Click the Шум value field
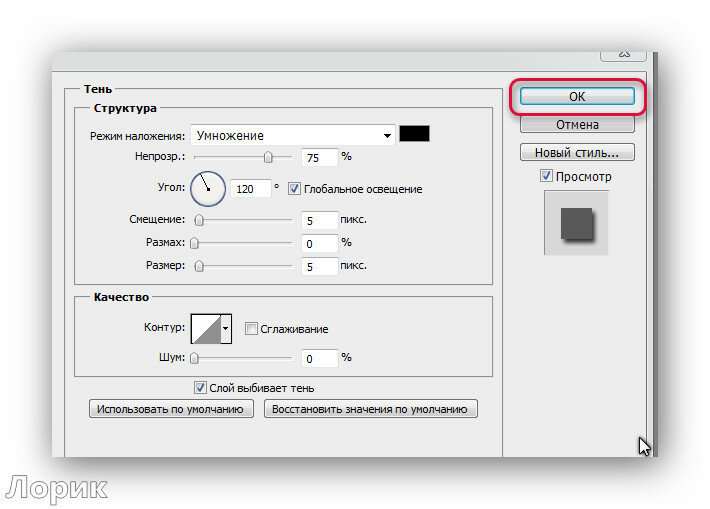The height and width of the screenshot is (509, 710). point(320,359)
